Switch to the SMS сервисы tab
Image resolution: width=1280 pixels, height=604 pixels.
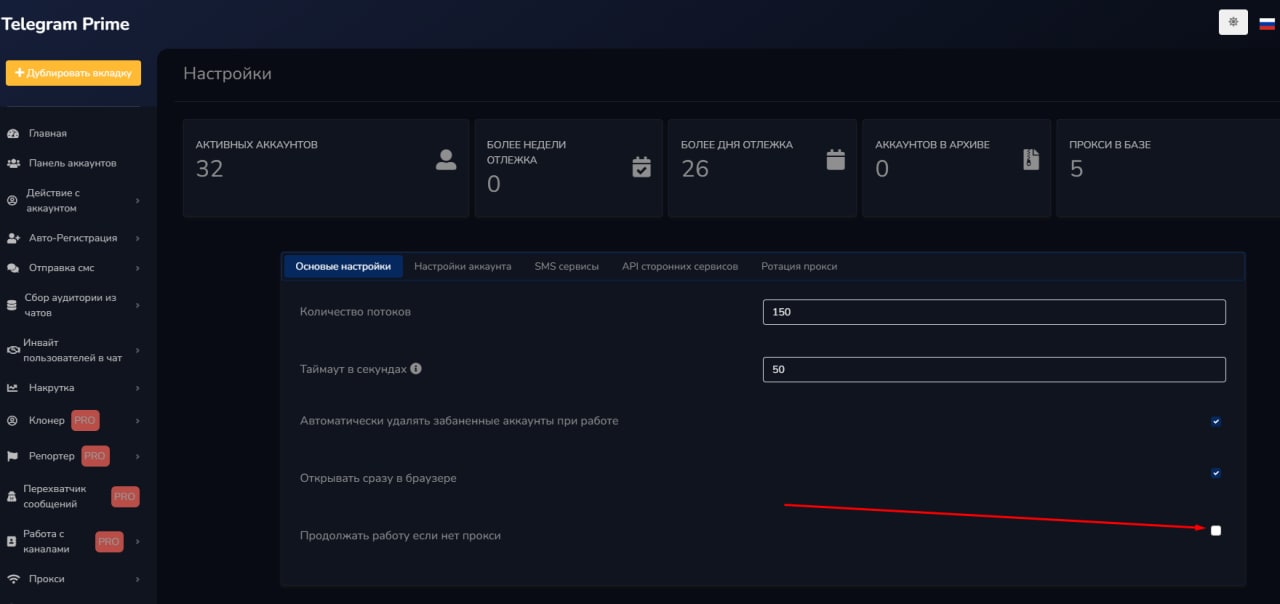tap(566, 266)
